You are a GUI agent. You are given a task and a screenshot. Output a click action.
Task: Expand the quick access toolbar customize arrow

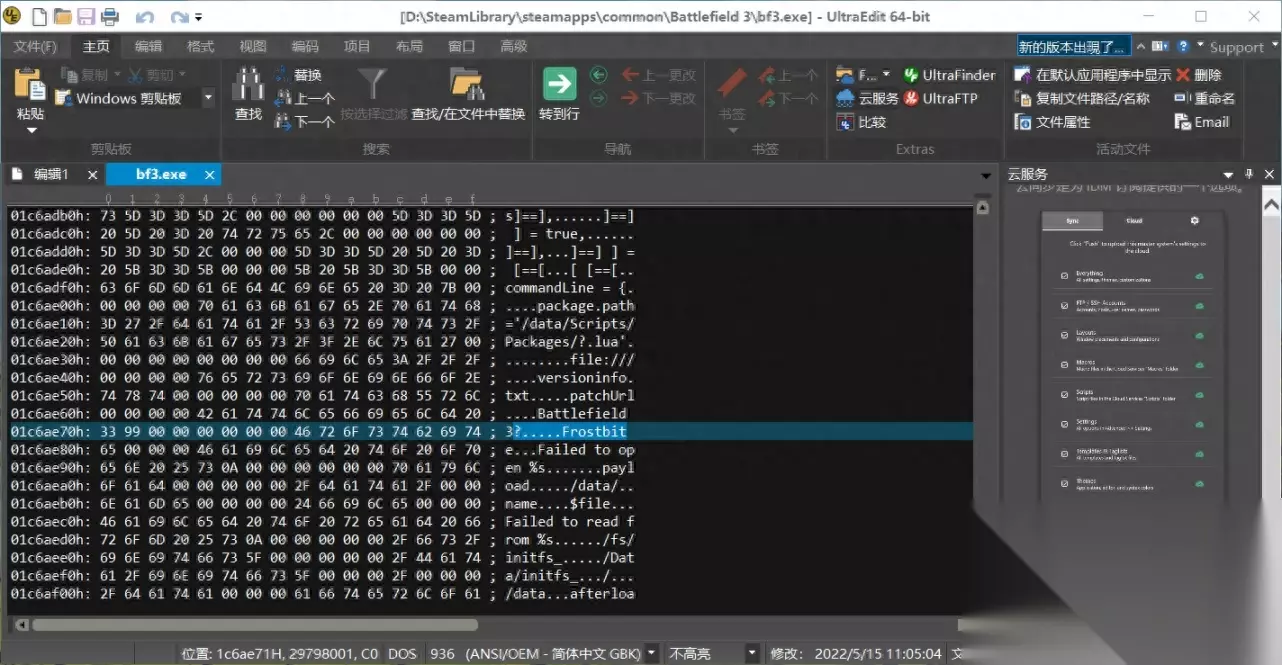tap(199, 17)
